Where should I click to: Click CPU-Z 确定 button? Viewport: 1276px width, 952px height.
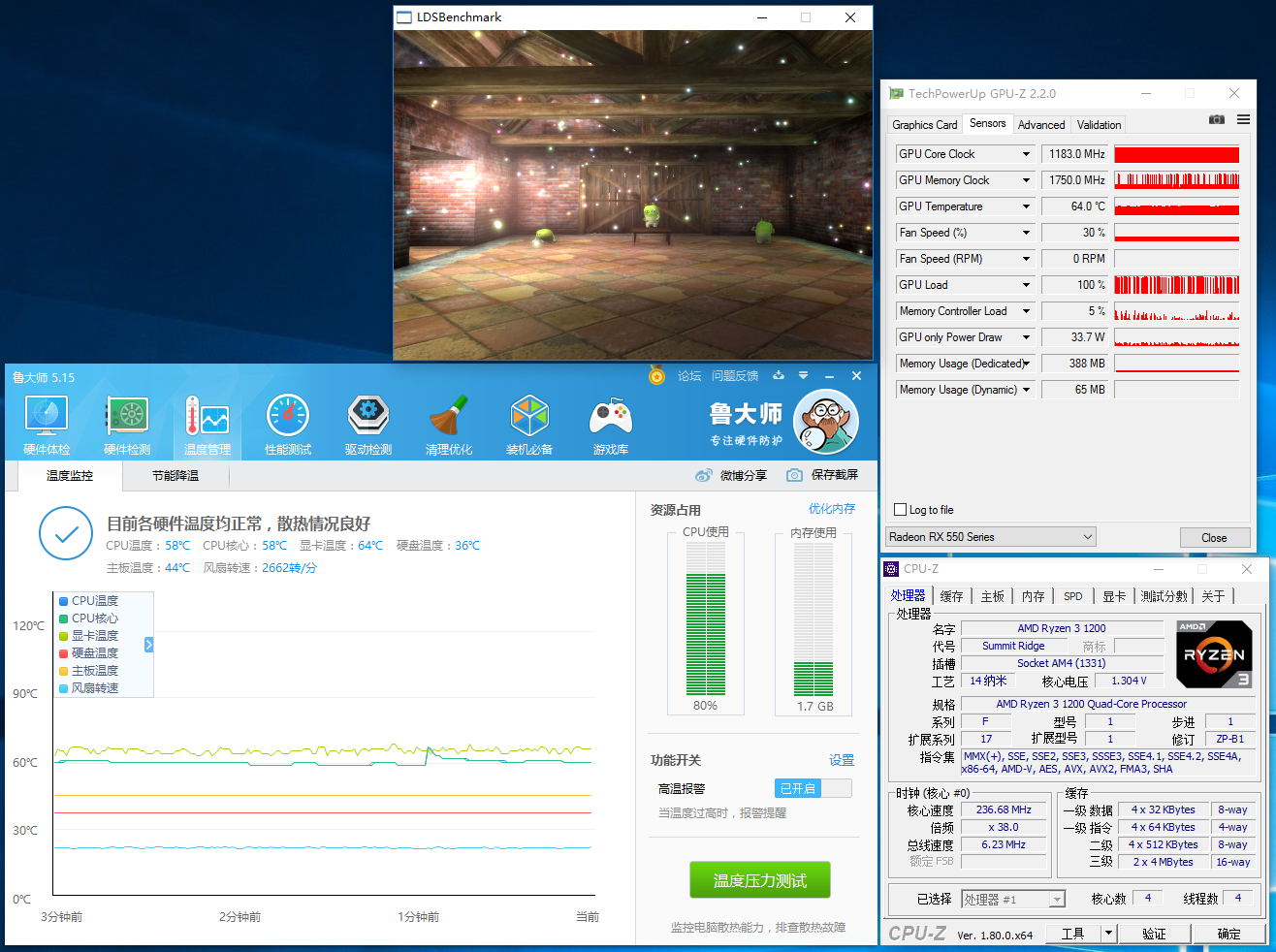[x=1228, y=934]
